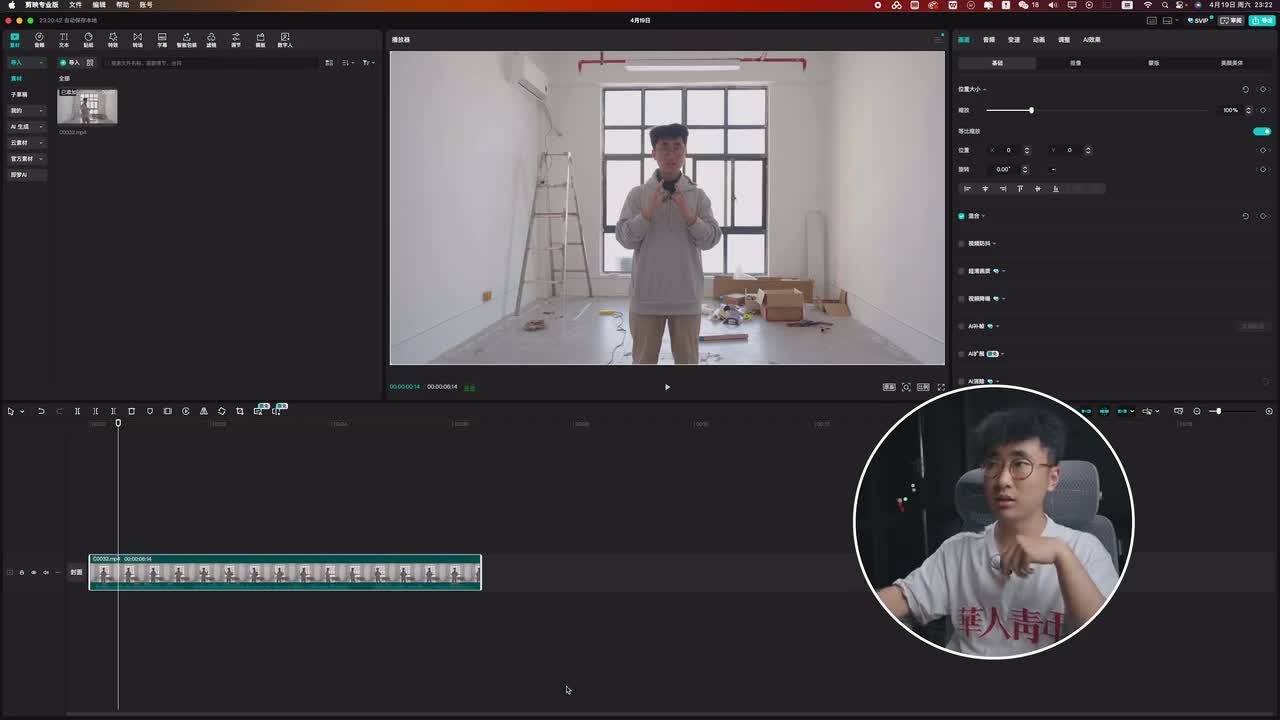Image resolution: width=1280 pixels, height=720 pixels.
Task: Open the media sort order dropdown
Action: pyautogui.click(x=347, y=63)
